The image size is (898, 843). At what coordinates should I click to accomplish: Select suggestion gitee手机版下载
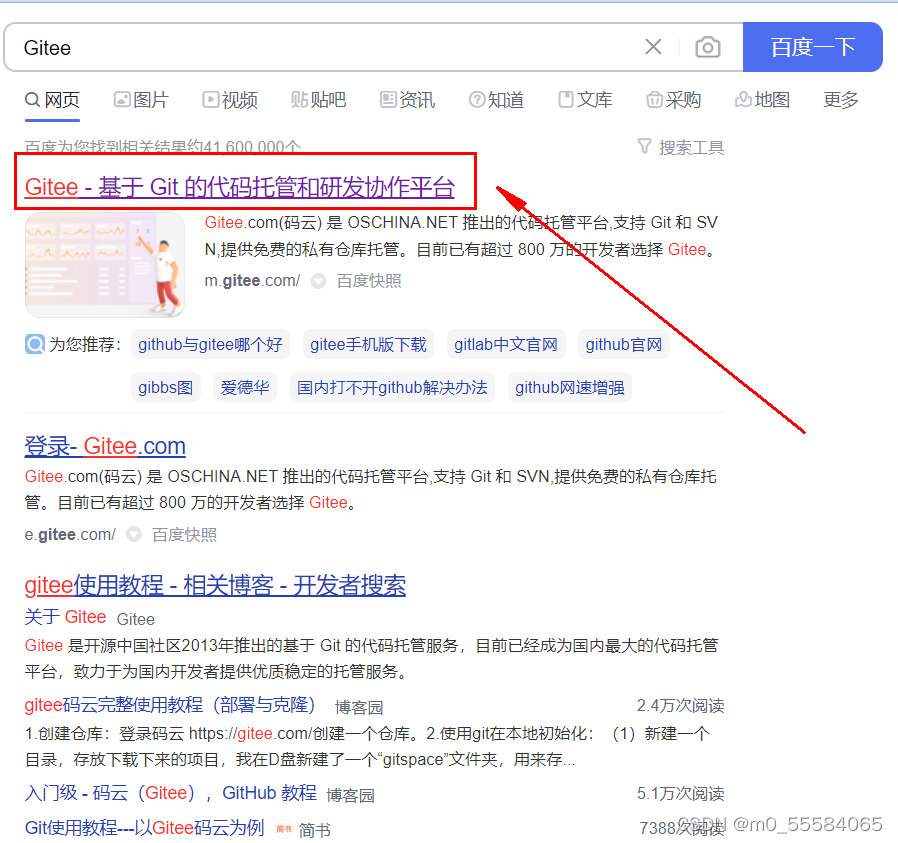coord(368,344)
